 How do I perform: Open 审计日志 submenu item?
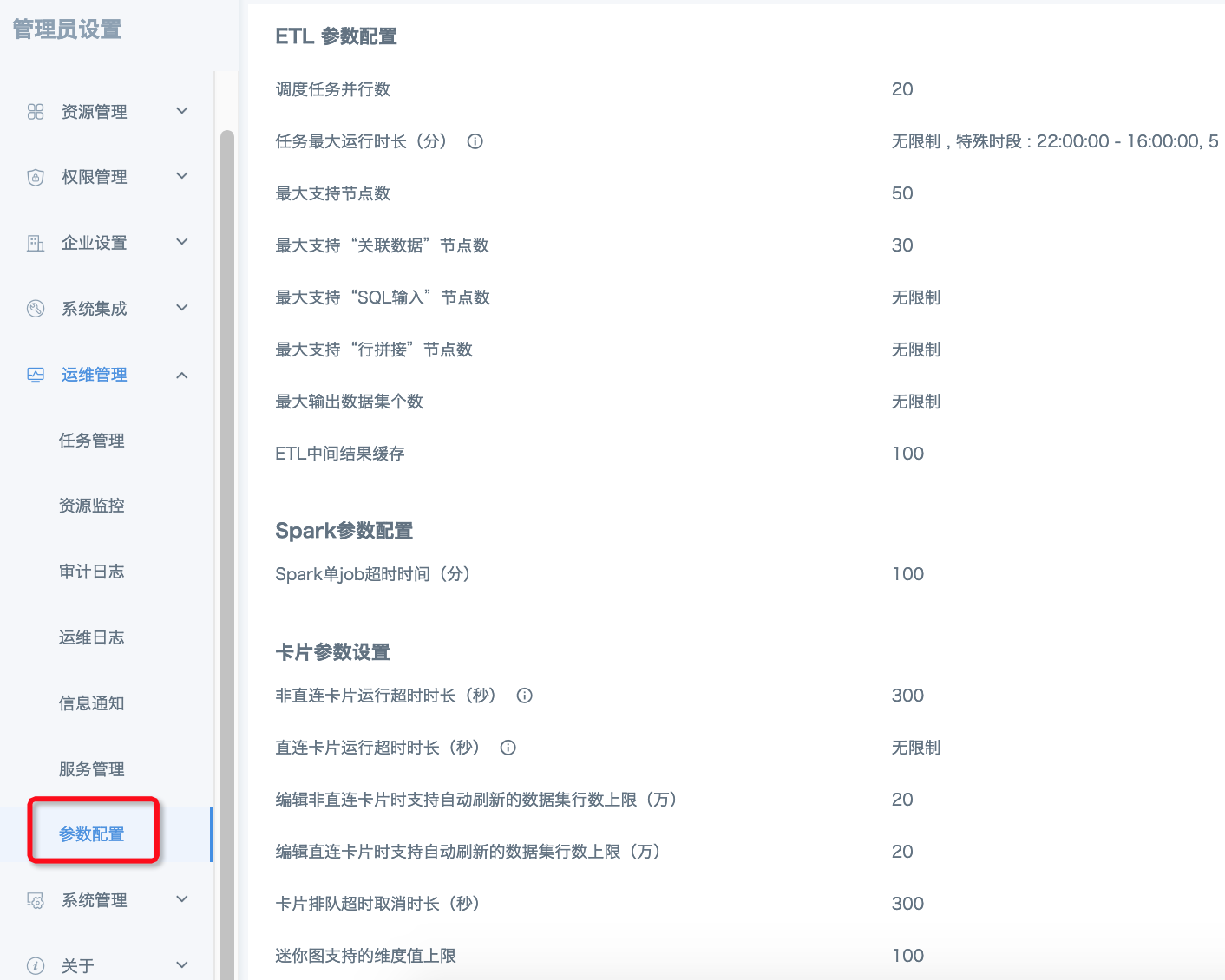(x=92, y=572)
